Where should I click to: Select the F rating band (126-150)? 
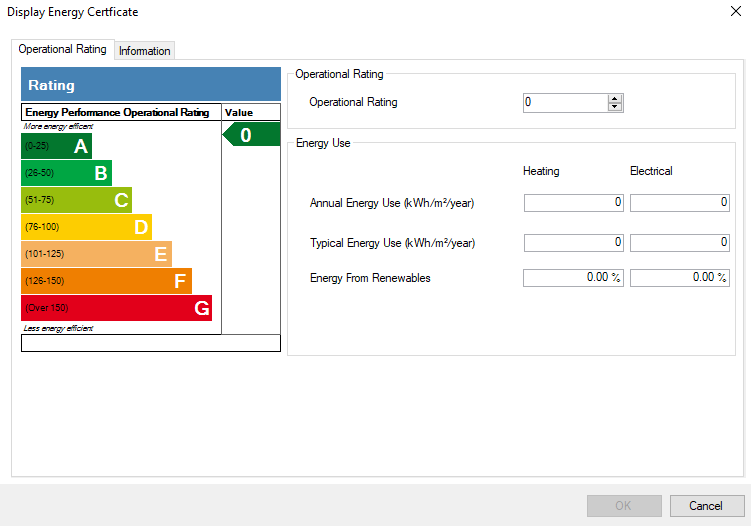click(107, 281)
